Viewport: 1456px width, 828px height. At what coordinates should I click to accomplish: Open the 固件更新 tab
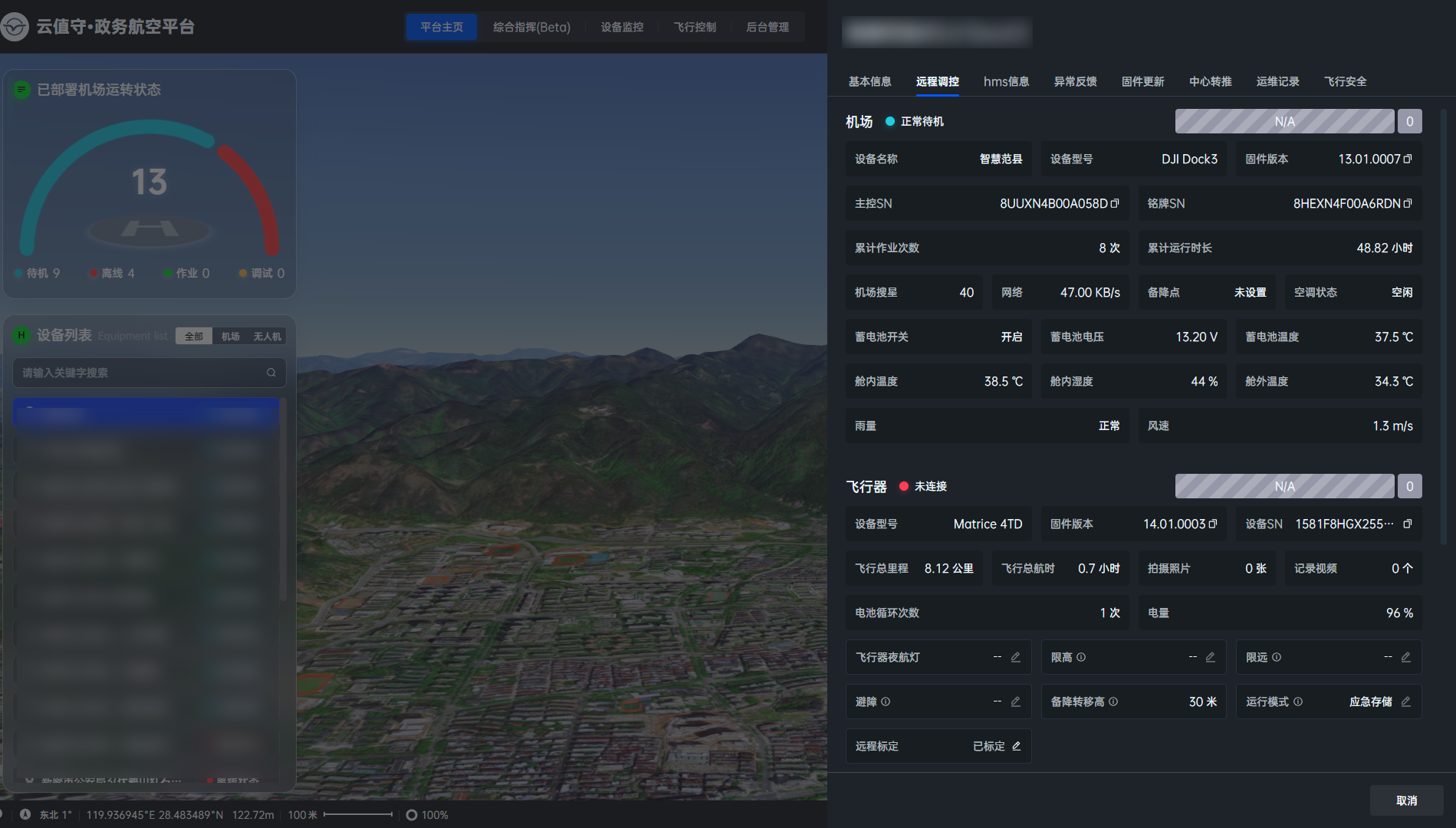coord(1142,82)
